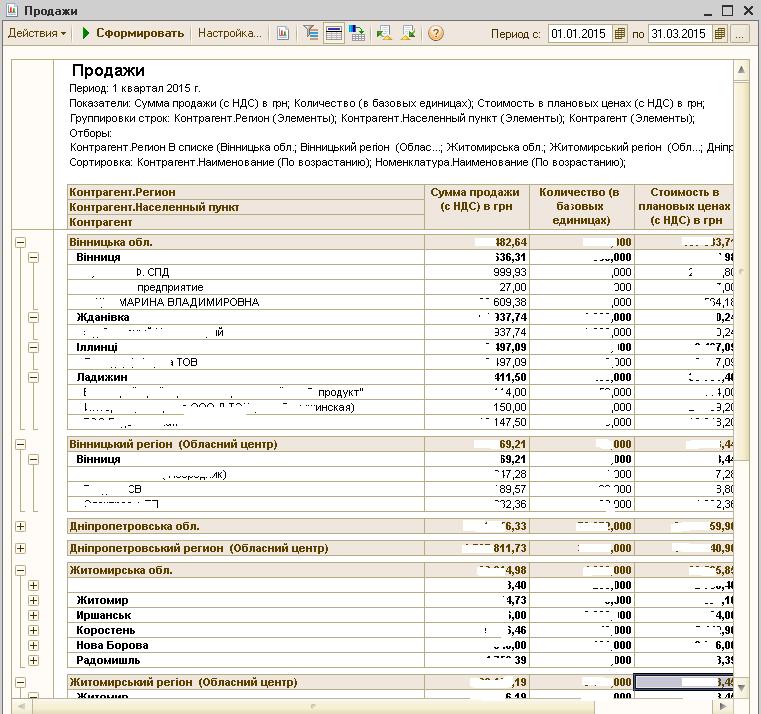
Task: Select the Дніпропетровська обл. row label
Action: click(134, 526)
